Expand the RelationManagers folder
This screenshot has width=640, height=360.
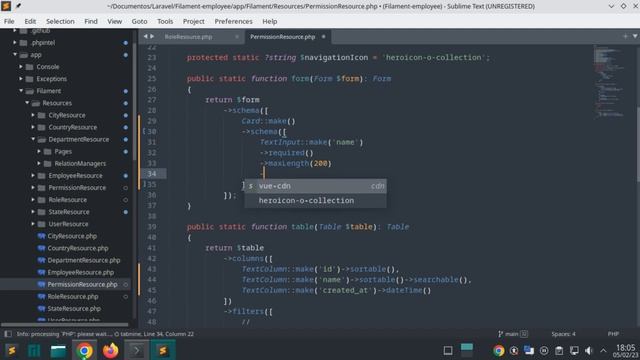(39, 163)
